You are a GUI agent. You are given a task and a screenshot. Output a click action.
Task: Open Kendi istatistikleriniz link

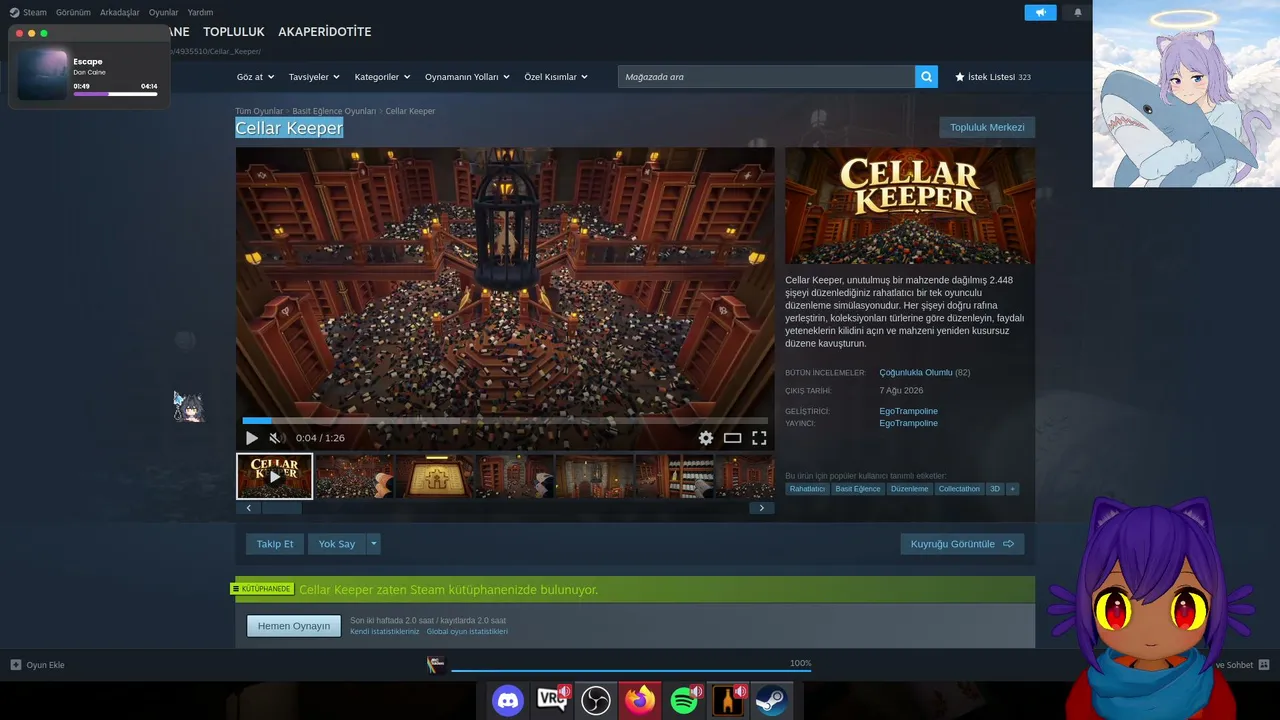click(x=385, y=632)
